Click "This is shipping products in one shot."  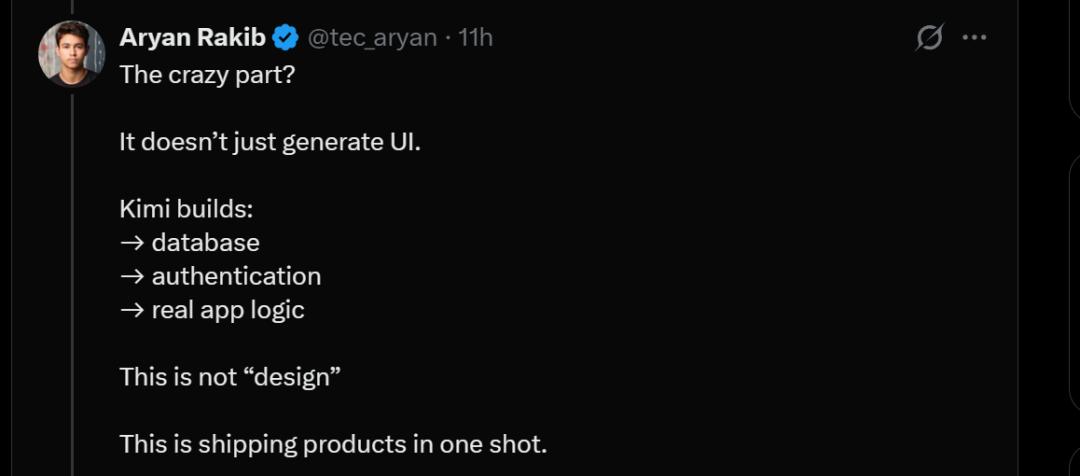(x=333, y=444)
